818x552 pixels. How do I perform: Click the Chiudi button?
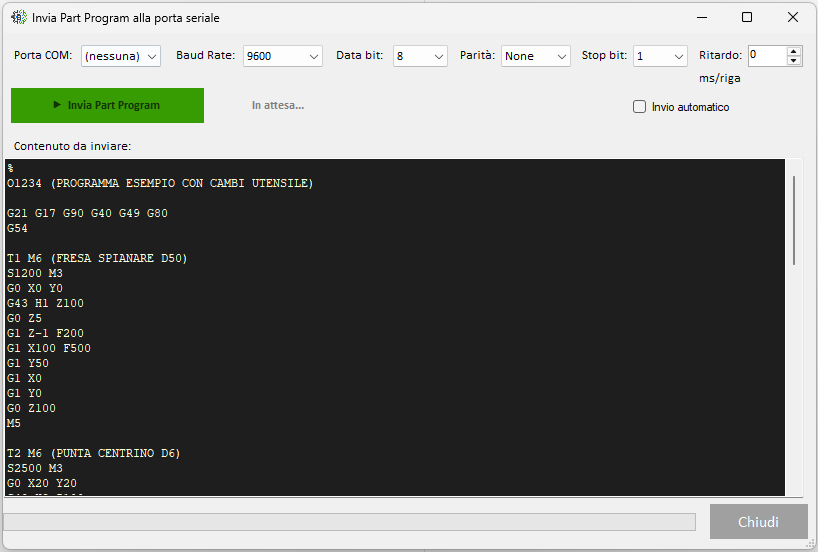[758, 521]
